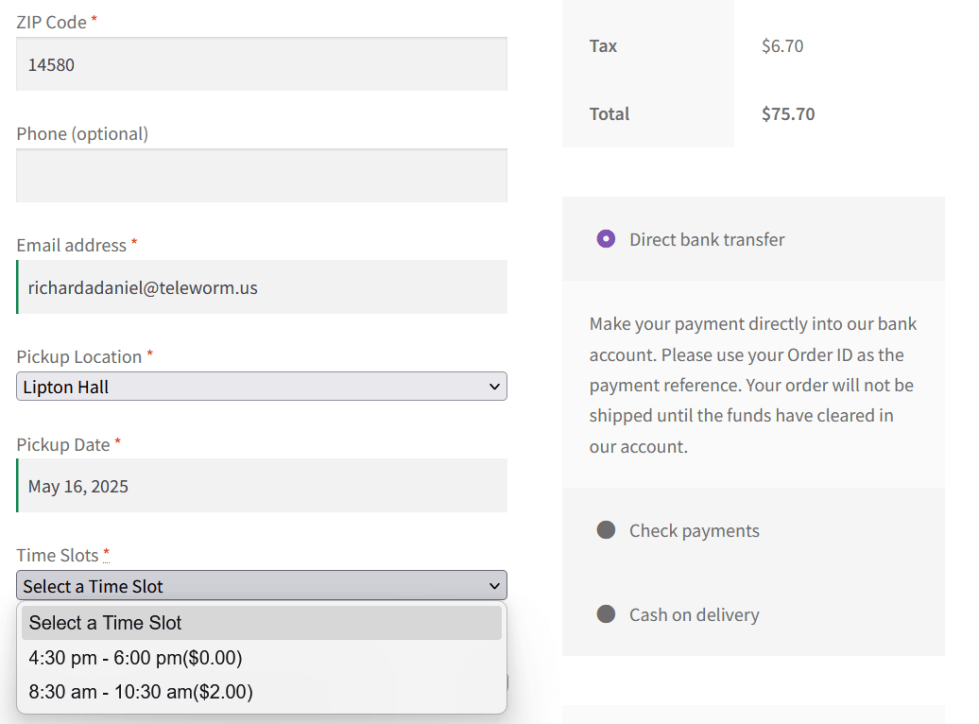This screenshot has width=979, height=724.
Task: Click the Total amount $75.70
Action: (x=788, y=114)
